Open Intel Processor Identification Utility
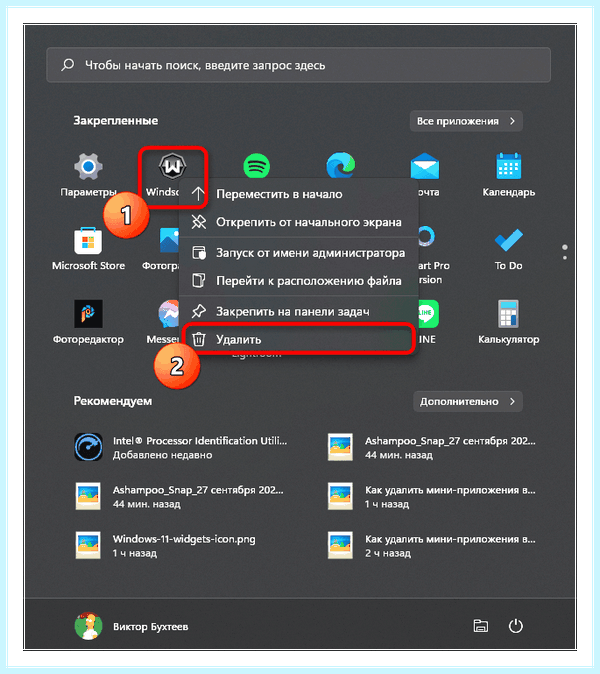Viewport: 600px width, 674px height. coord(181,447)
